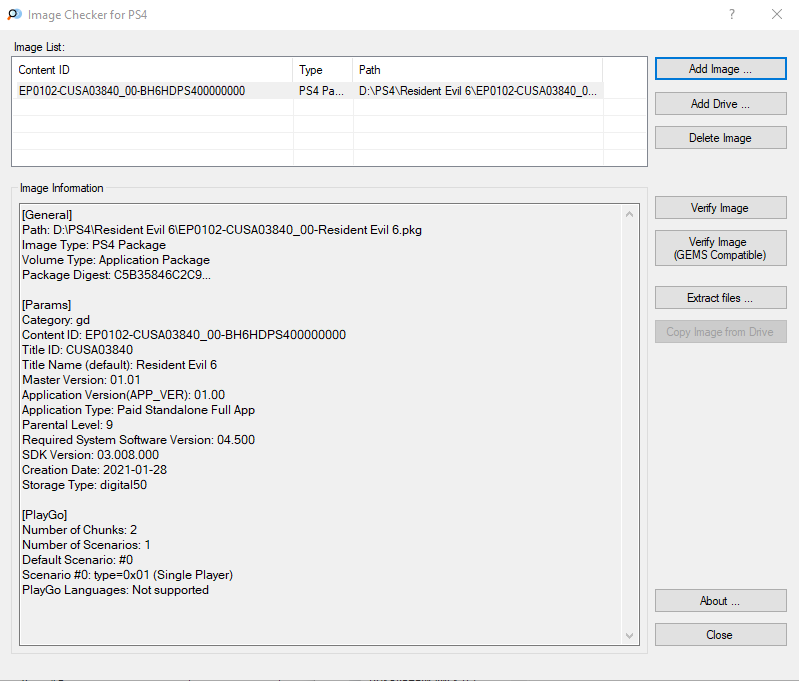Click the 'Master Version: 01.01' line

pos(81,380)
